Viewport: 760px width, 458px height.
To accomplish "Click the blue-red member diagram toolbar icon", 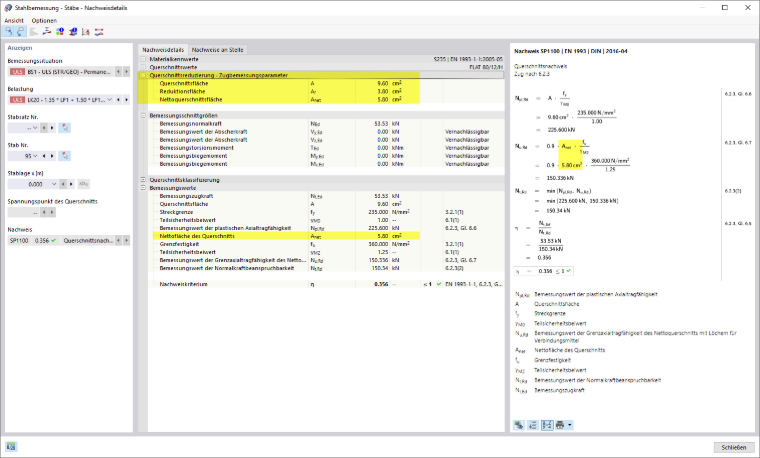I will [47, 32].
